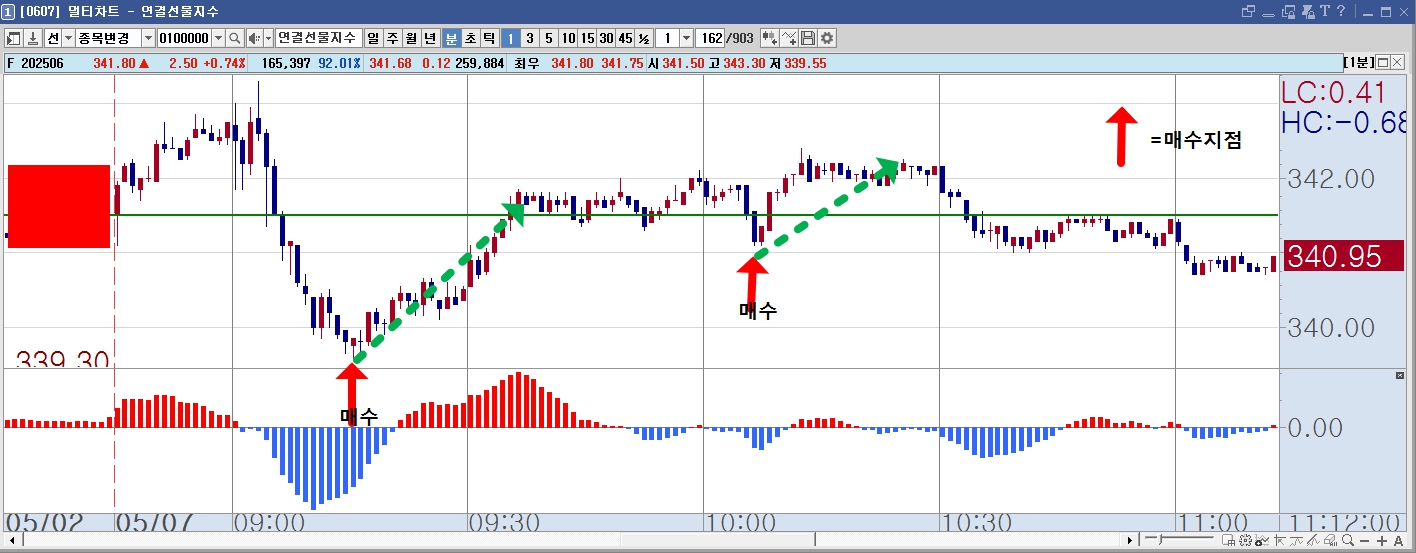Choose the 1-minute interval button
Image resolution: width=1416 pixels, height=553 pixels.
510,38
